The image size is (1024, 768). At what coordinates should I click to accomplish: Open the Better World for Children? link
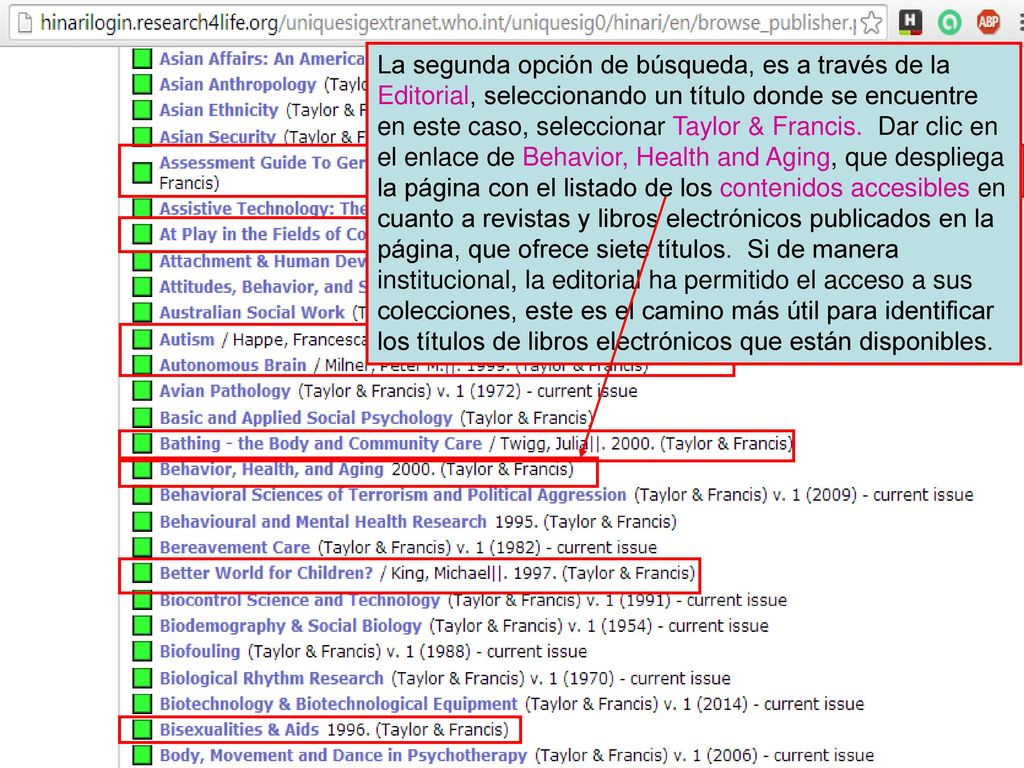point(266,573)
